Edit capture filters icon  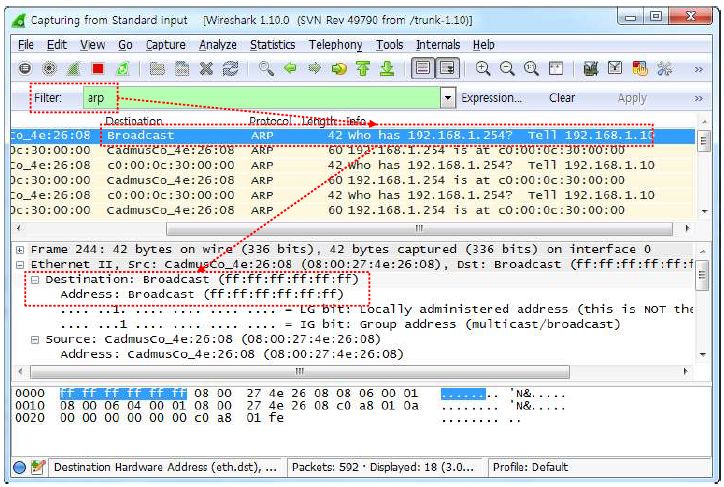pyautogui.click(x=591, y=69)
